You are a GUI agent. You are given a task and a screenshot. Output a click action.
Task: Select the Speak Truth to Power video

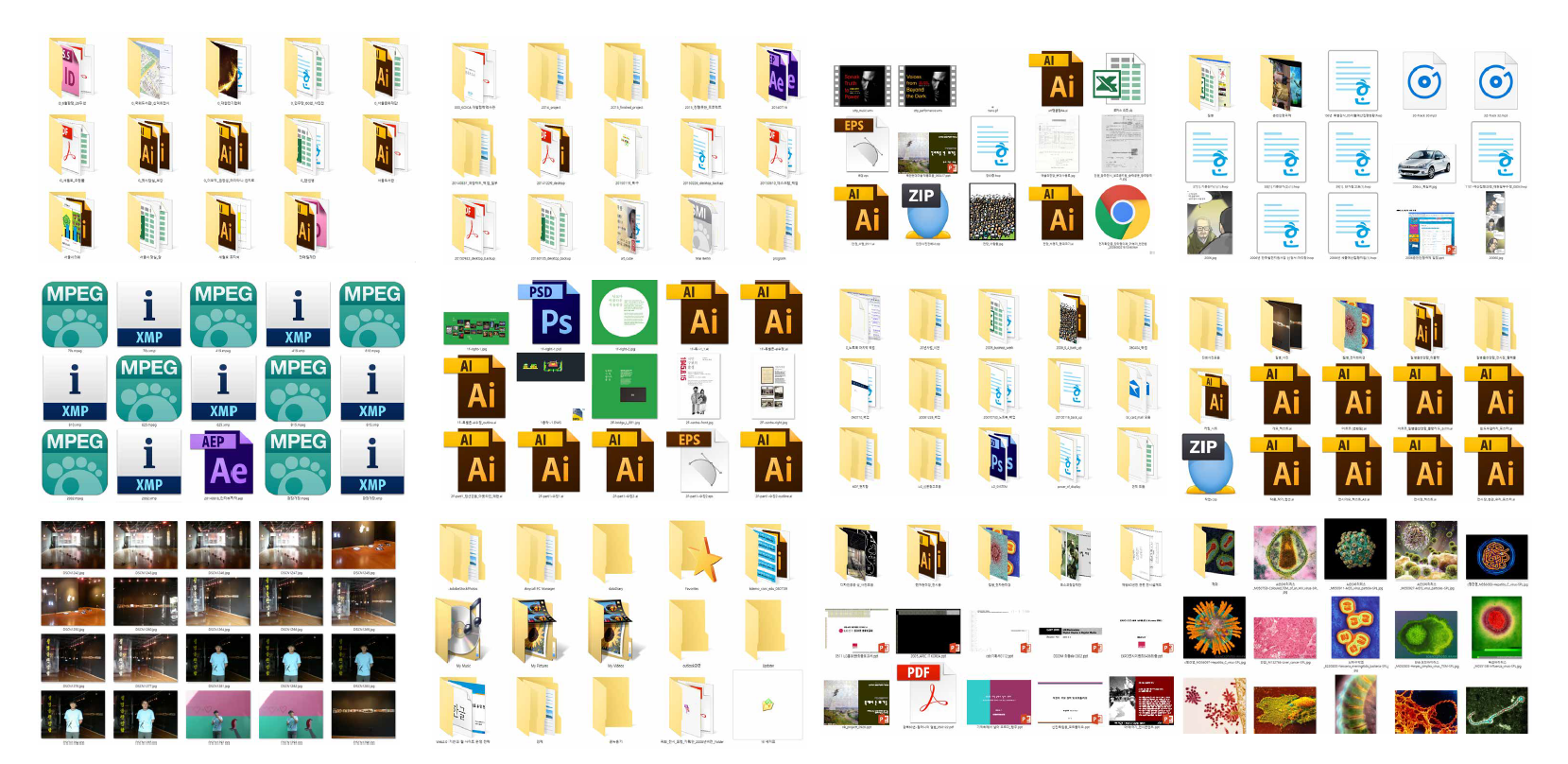[861, 86]
